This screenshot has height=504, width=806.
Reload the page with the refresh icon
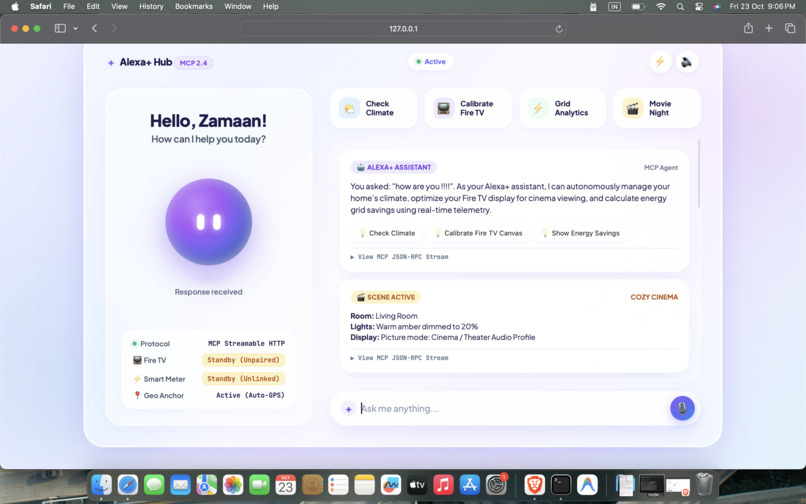(x=559, y=29)
